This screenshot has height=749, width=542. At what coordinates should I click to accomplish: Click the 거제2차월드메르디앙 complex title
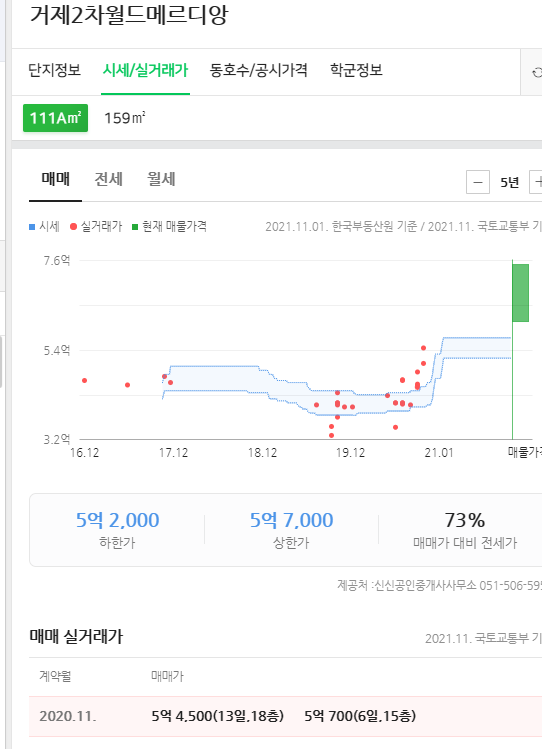click(129, 14)
